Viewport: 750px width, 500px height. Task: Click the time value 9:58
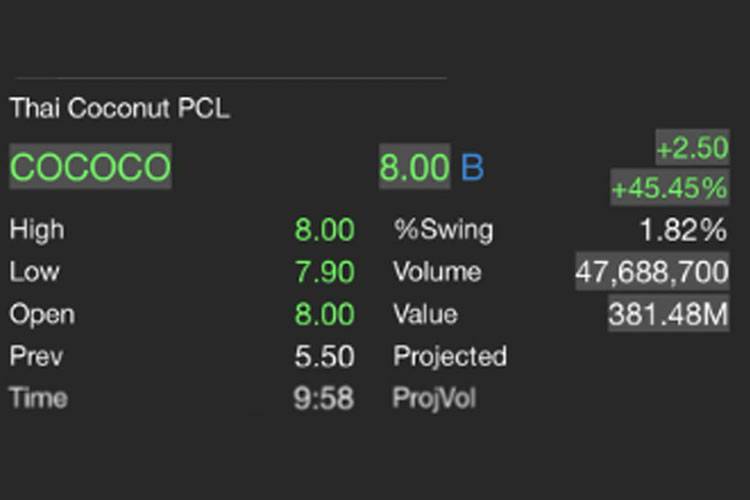tap(324, 398)
